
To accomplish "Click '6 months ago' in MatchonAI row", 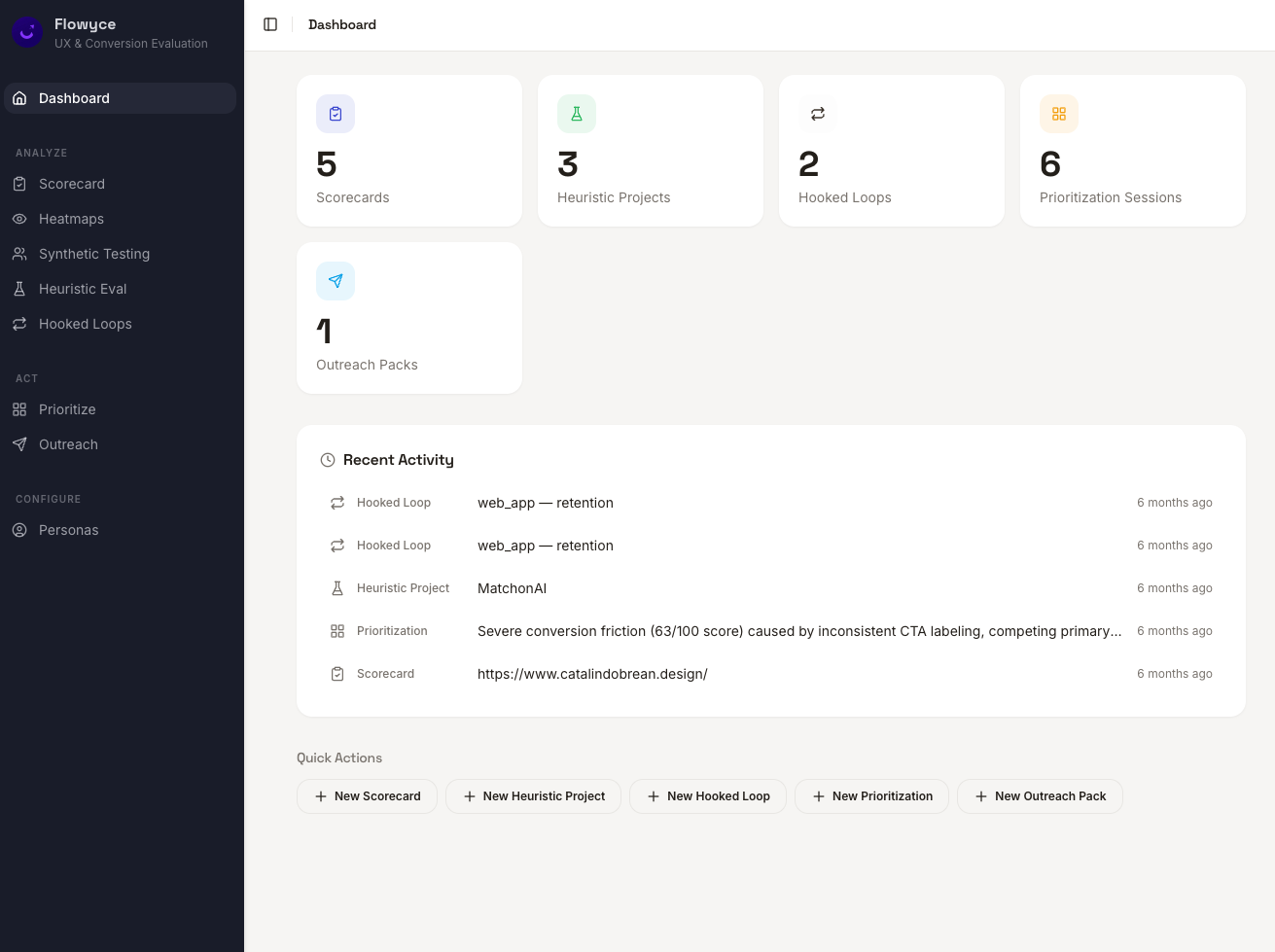I will point(1175,588).
